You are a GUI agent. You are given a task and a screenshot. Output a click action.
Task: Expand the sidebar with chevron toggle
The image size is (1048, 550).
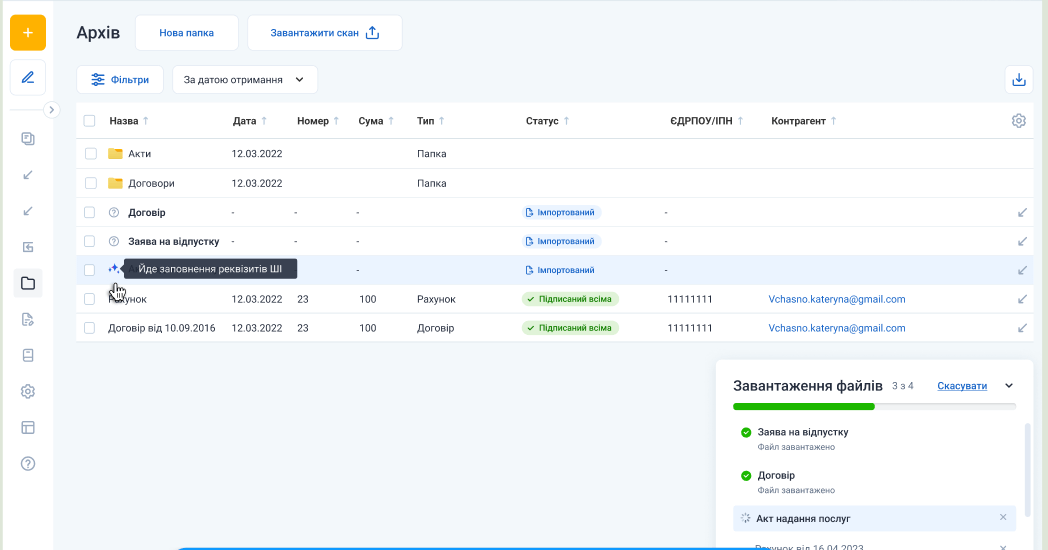coord(51,110)
